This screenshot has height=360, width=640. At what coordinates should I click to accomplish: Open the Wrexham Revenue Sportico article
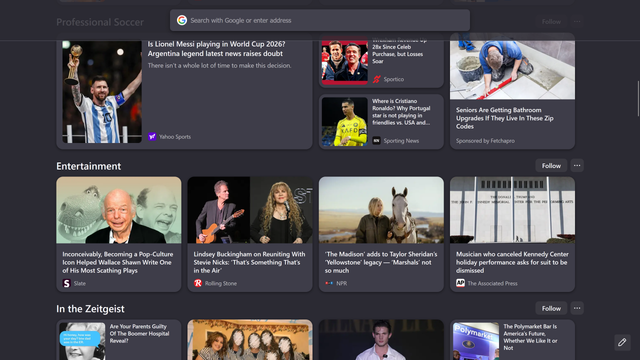coord(399,51)
